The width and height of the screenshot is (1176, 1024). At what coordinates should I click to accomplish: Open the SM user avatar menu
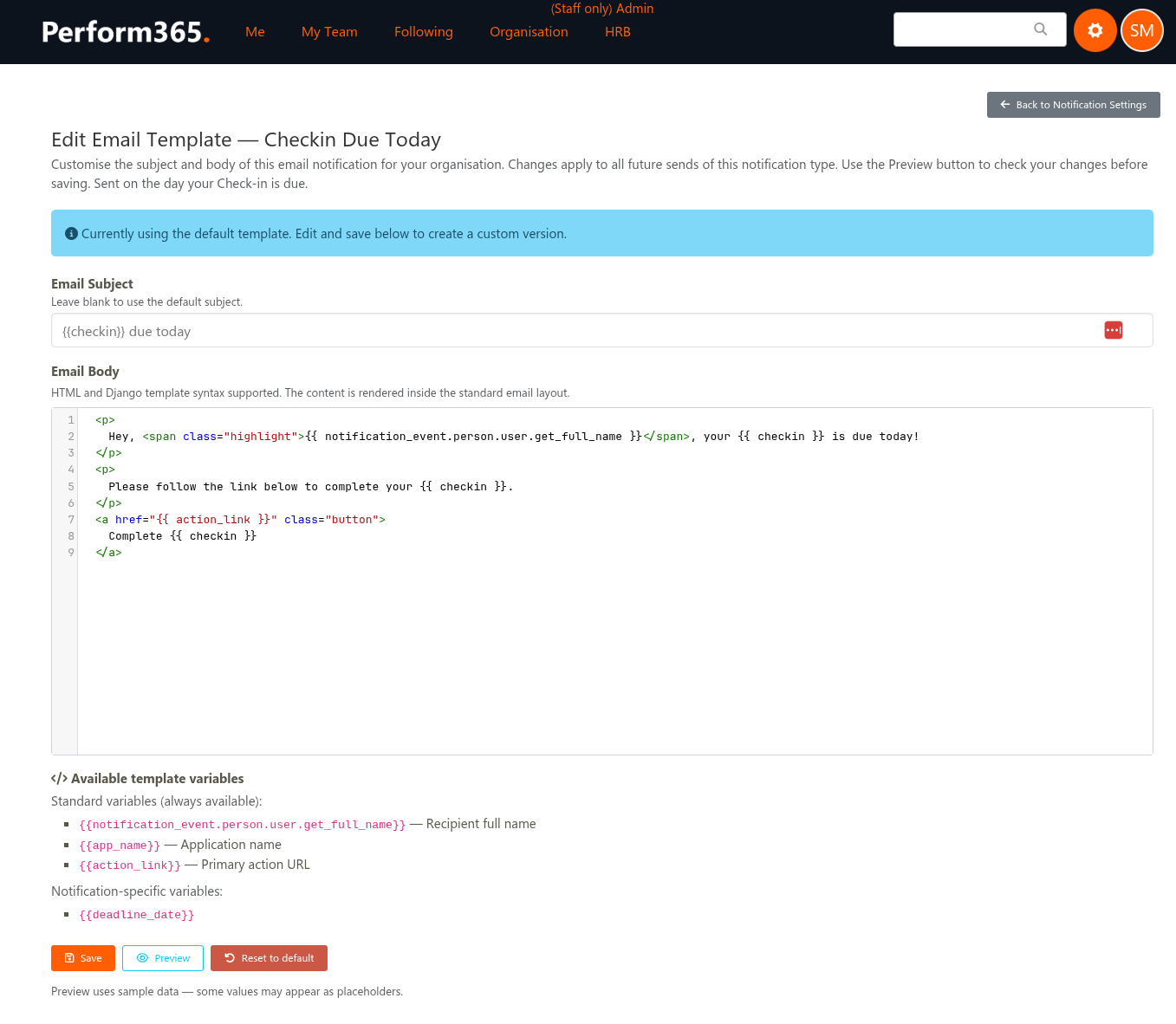tap(1142, 30)
